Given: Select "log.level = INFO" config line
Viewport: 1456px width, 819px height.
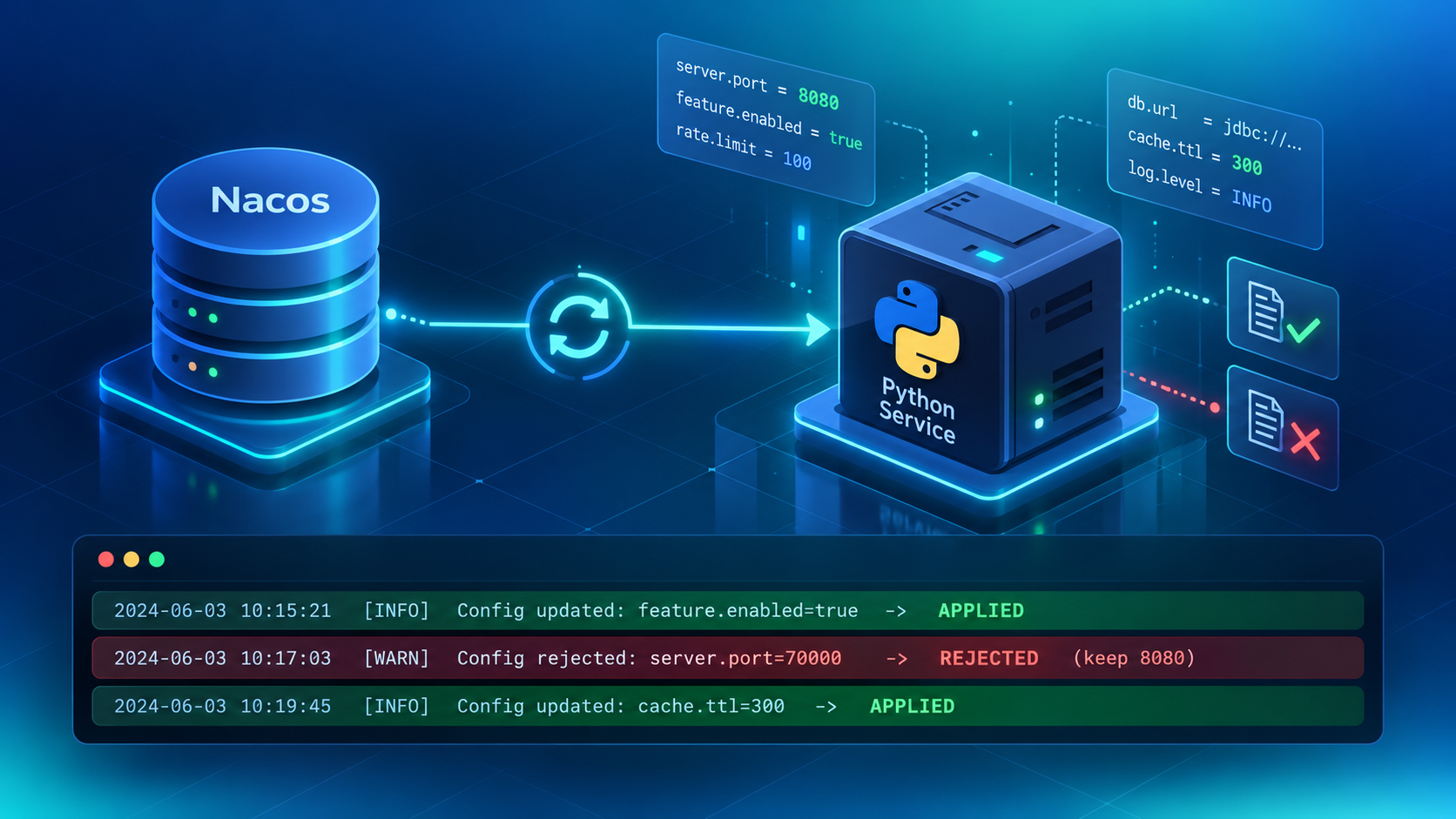Looking at the screenshot, I should 1199,186.
